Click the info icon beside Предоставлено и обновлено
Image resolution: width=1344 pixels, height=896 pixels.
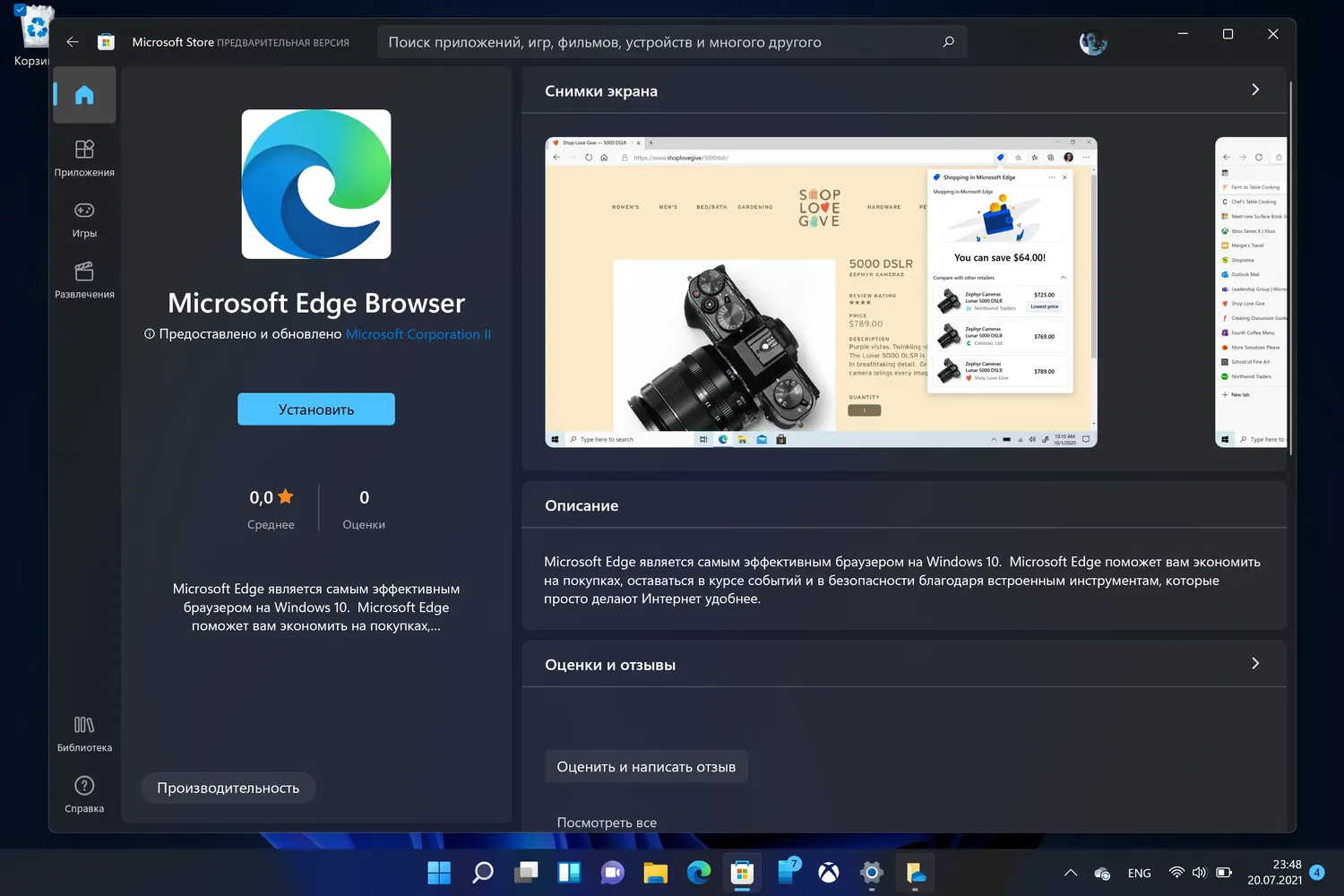coord(150,334)
